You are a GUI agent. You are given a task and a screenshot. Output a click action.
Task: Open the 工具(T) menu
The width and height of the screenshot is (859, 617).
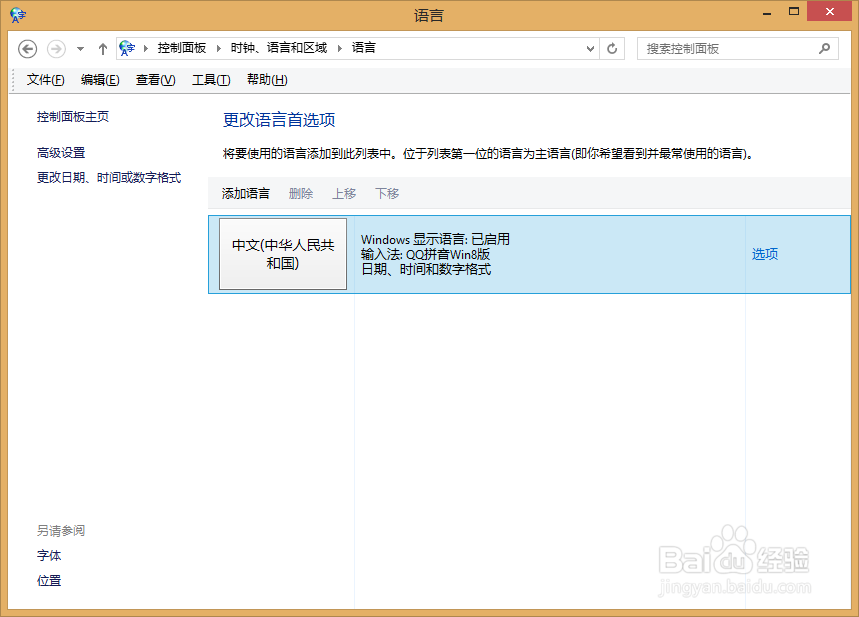[211, 80]
